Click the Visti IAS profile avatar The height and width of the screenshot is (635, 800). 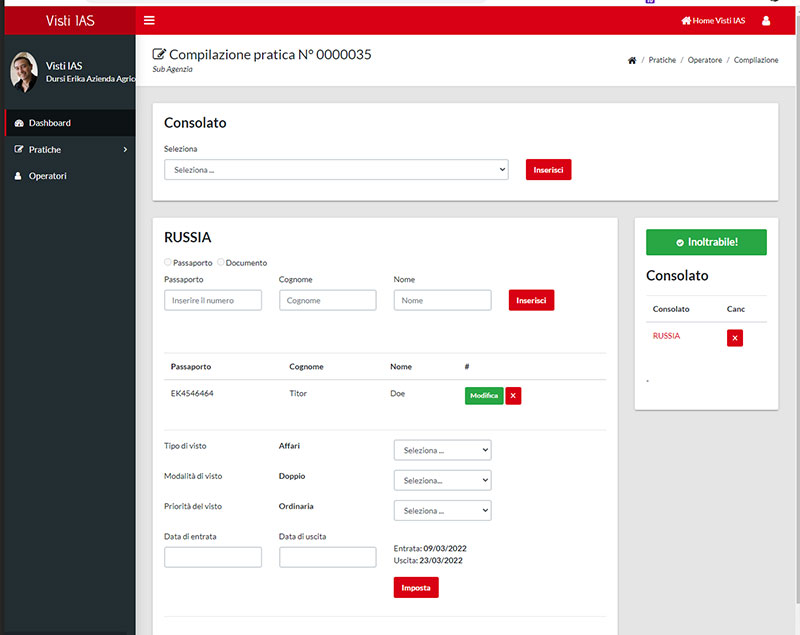point(24,72)
